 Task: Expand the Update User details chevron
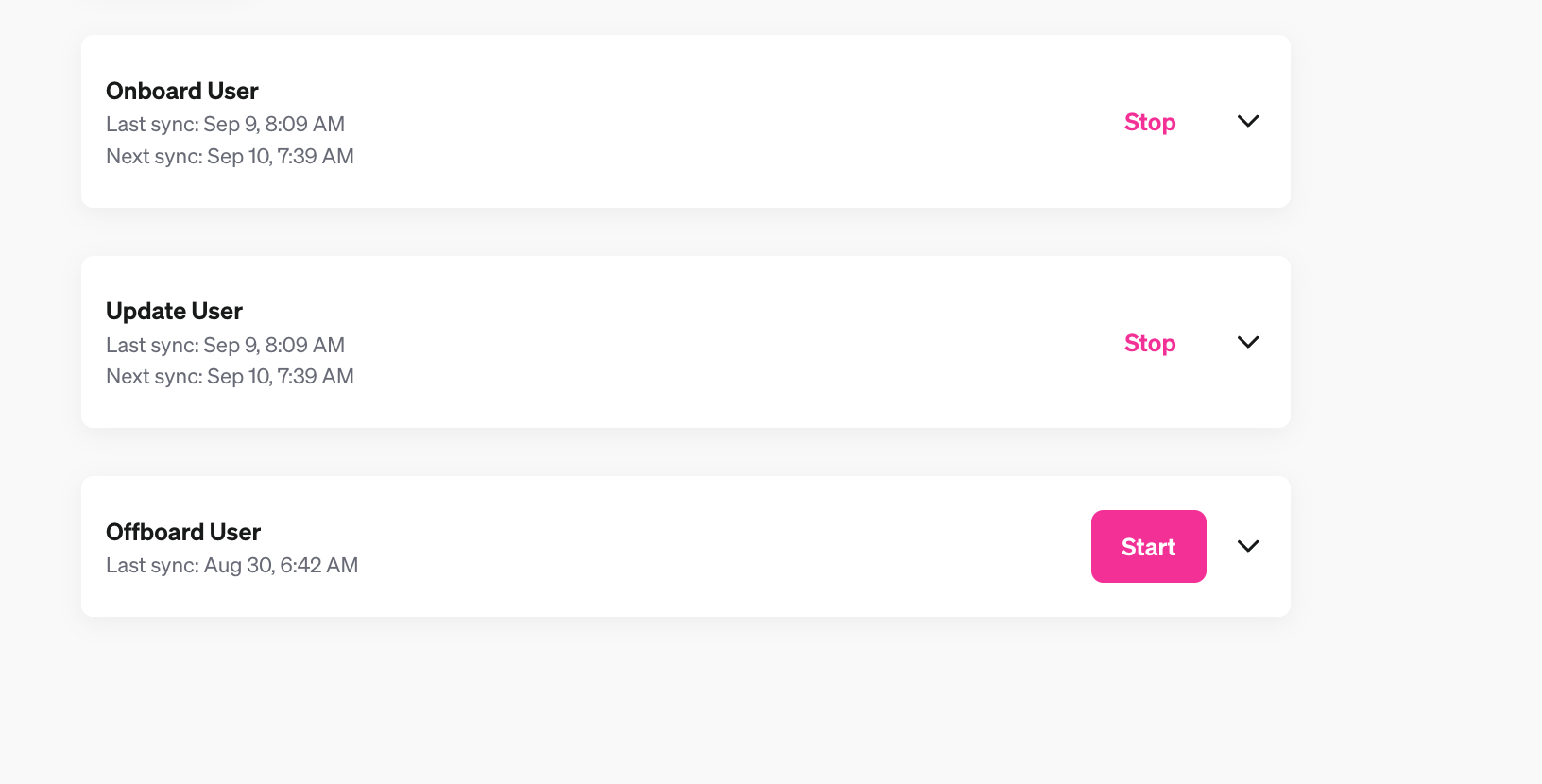(1248, 342)
